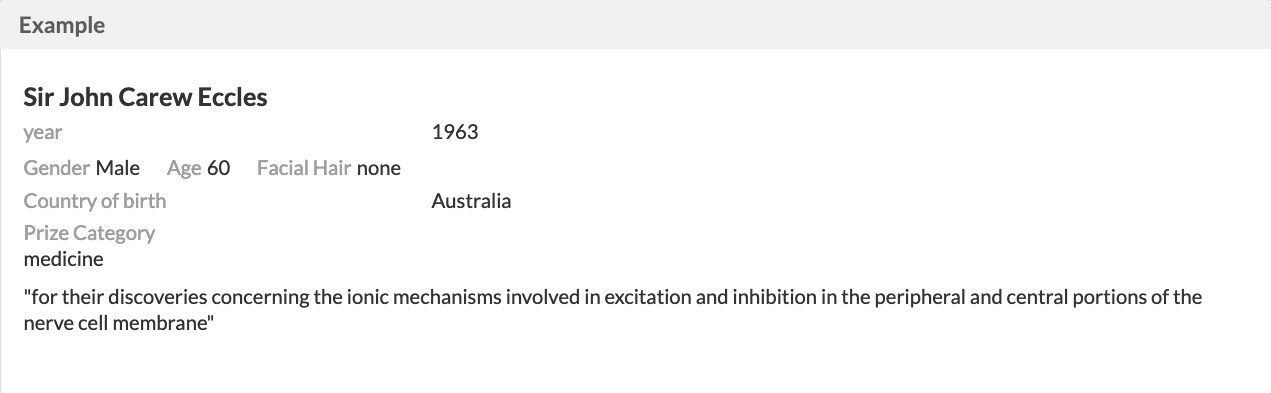Click the Age label
The height and width of the screenshot is (393, 1271).
184,168
